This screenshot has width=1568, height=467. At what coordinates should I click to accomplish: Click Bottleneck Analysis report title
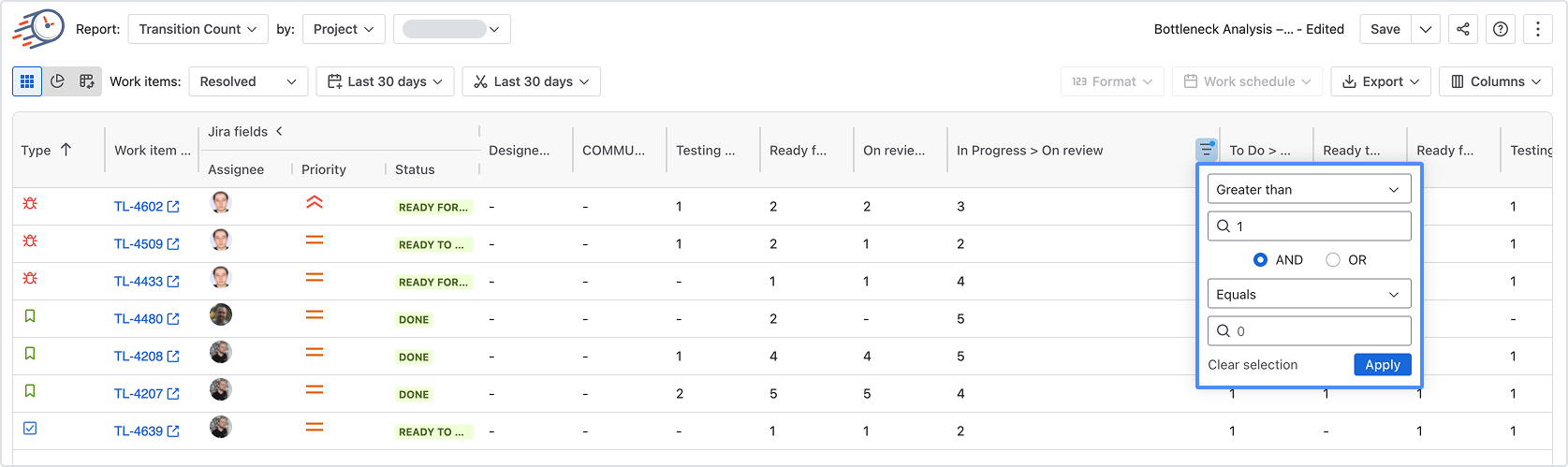[x=1249, y=29]
